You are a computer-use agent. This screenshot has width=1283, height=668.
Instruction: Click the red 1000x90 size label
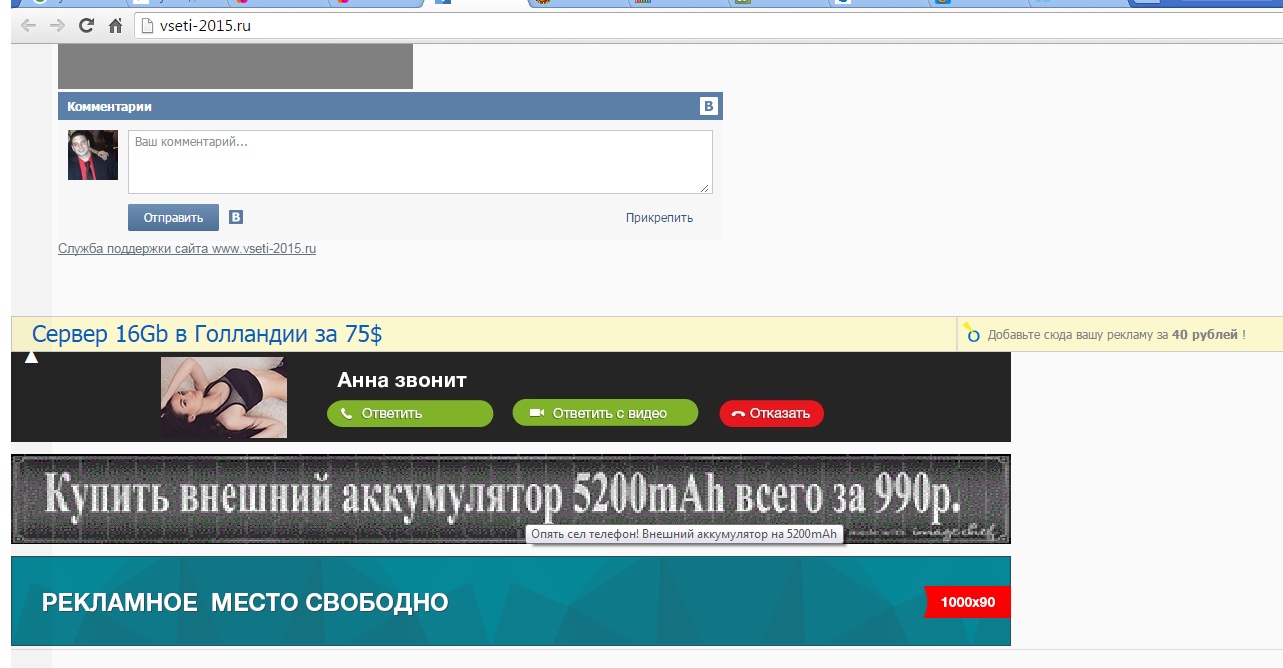click(x=967, y=602)
